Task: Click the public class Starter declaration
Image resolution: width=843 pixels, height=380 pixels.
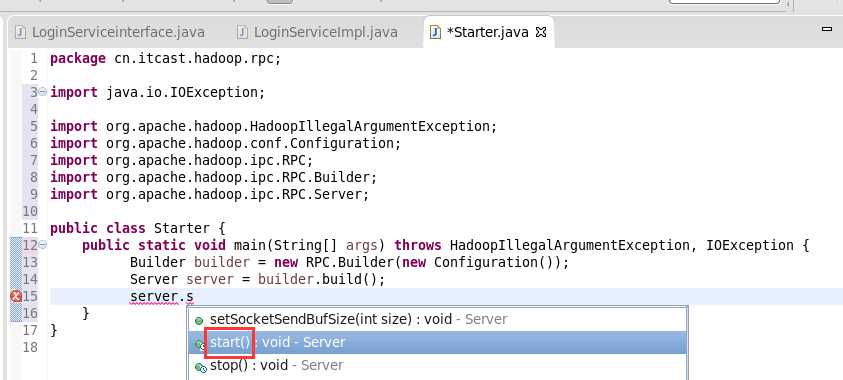Action: [139, 228]
